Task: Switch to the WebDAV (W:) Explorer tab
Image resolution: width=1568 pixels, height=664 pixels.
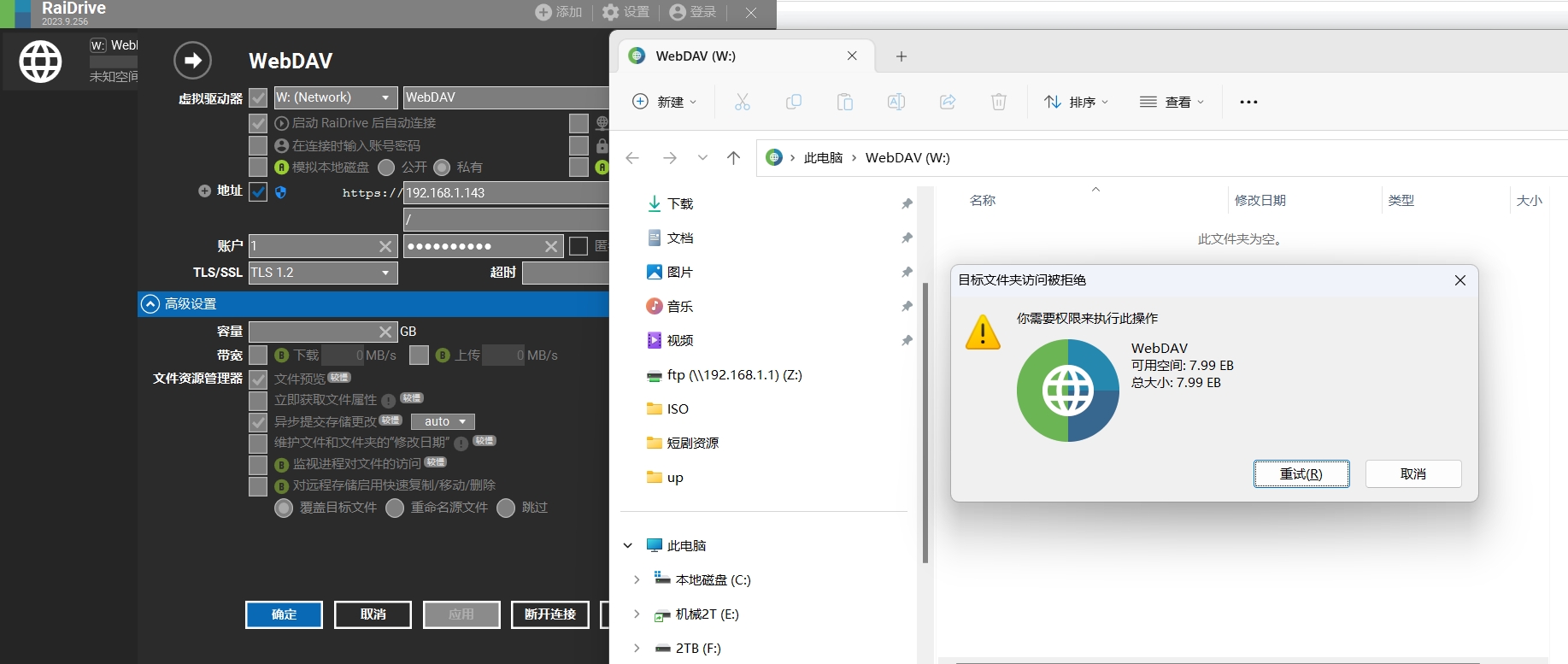Action: pyautogui.click(x=746, y=56)
